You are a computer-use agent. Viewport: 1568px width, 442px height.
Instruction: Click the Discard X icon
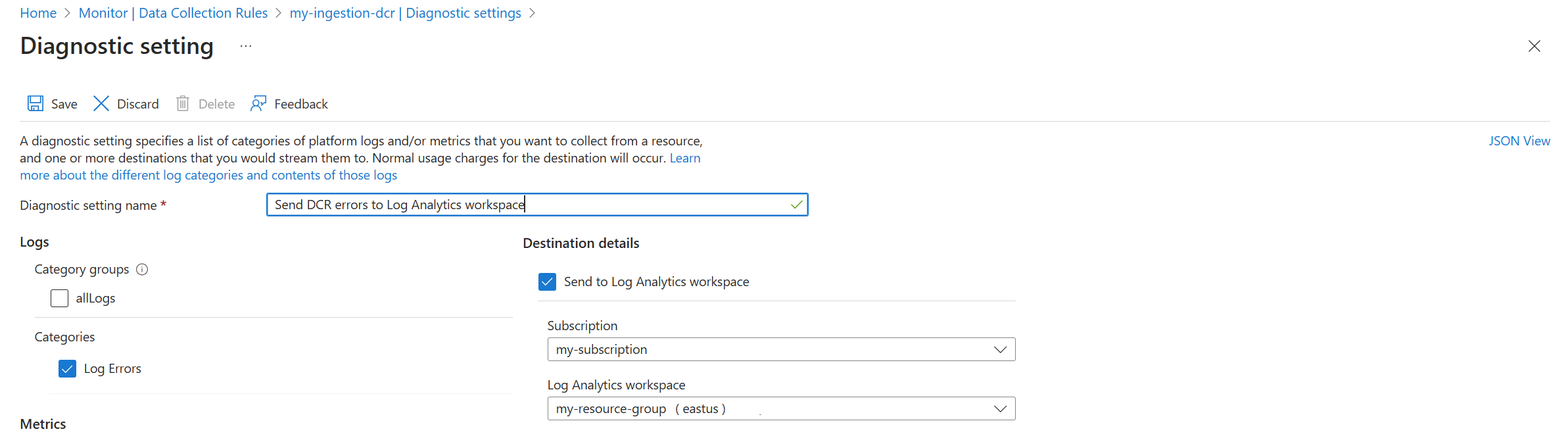pyautogui.click(x=101, y=104)
